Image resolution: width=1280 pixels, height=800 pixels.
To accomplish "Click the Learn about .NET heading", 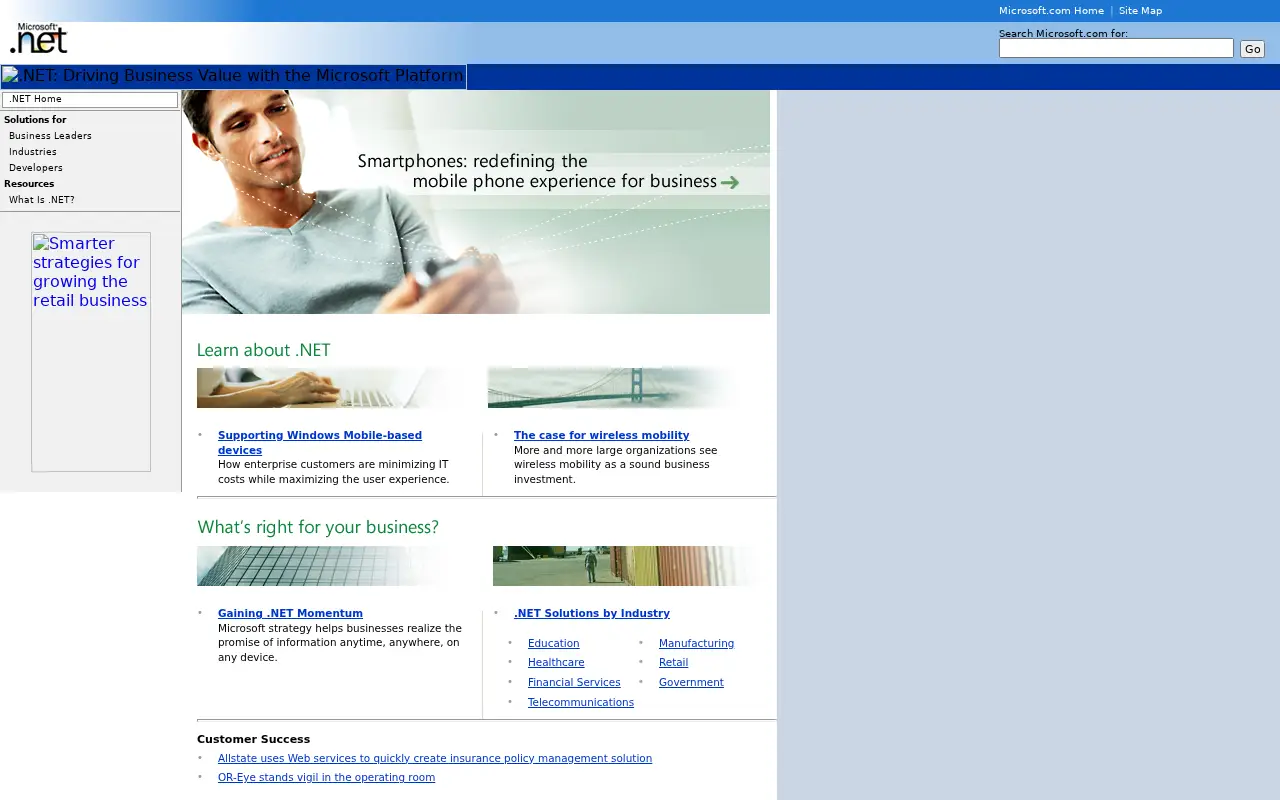I will [264, 350].
